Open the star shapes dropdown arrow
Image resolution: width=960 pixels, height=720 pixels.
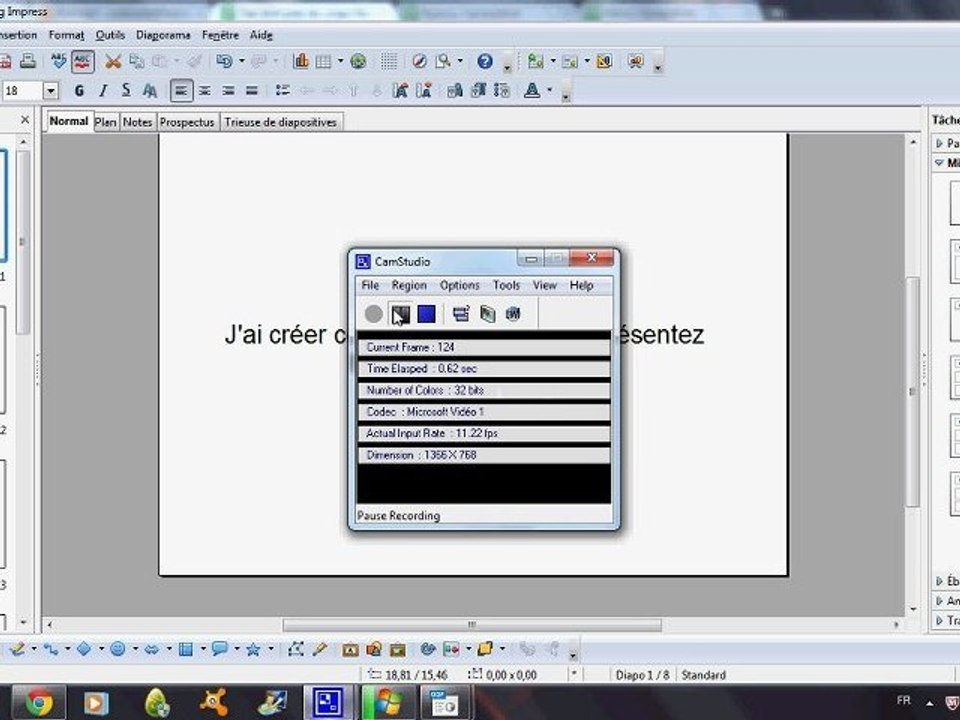(270, 649)
